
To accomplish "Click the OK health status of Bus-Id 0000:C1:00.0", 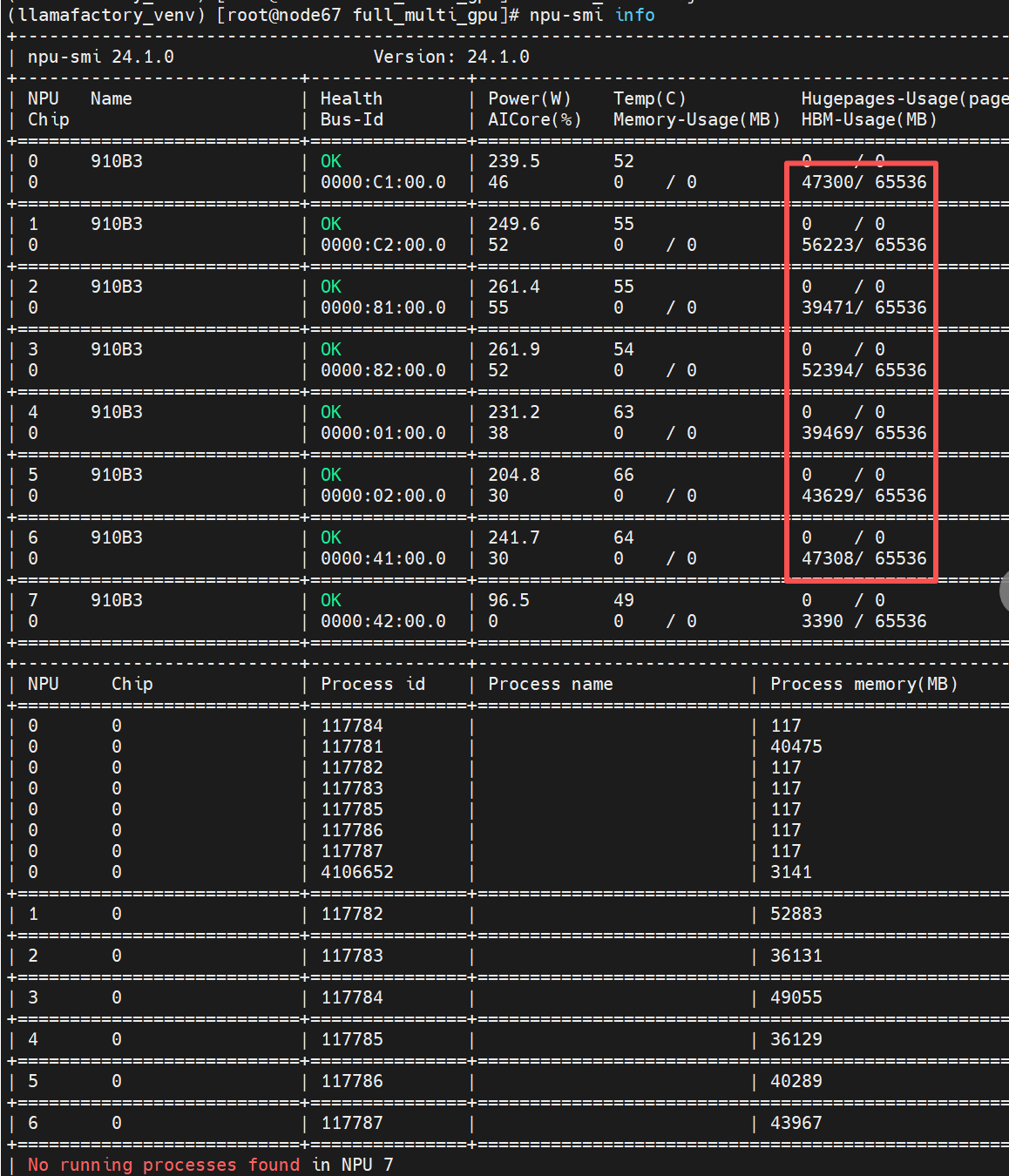I will click(331, 161).
